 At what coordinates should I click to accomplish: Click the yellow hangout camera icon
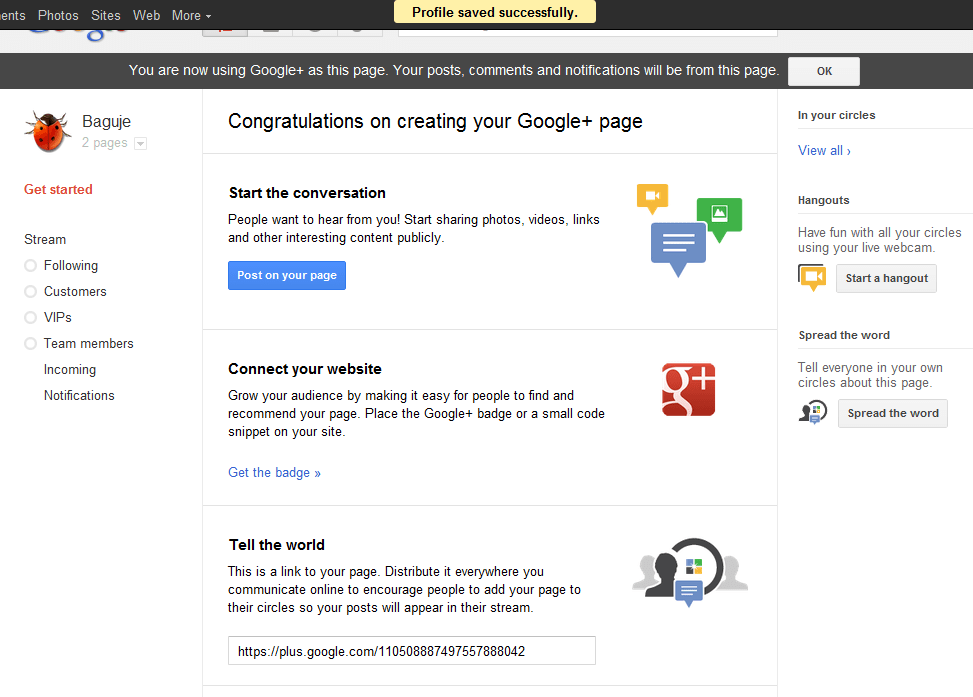tap(812, 277)
